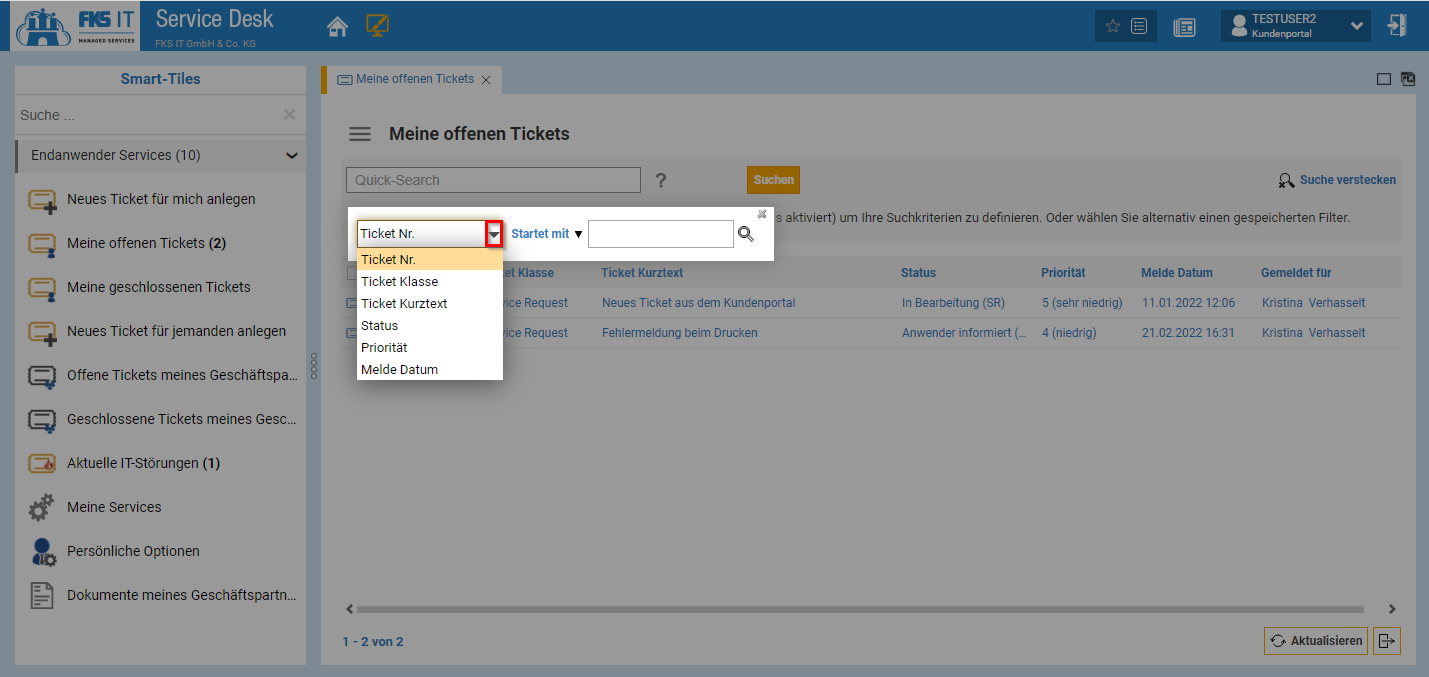Open the Startet mit operator dropdown

(x=546, y=234)
